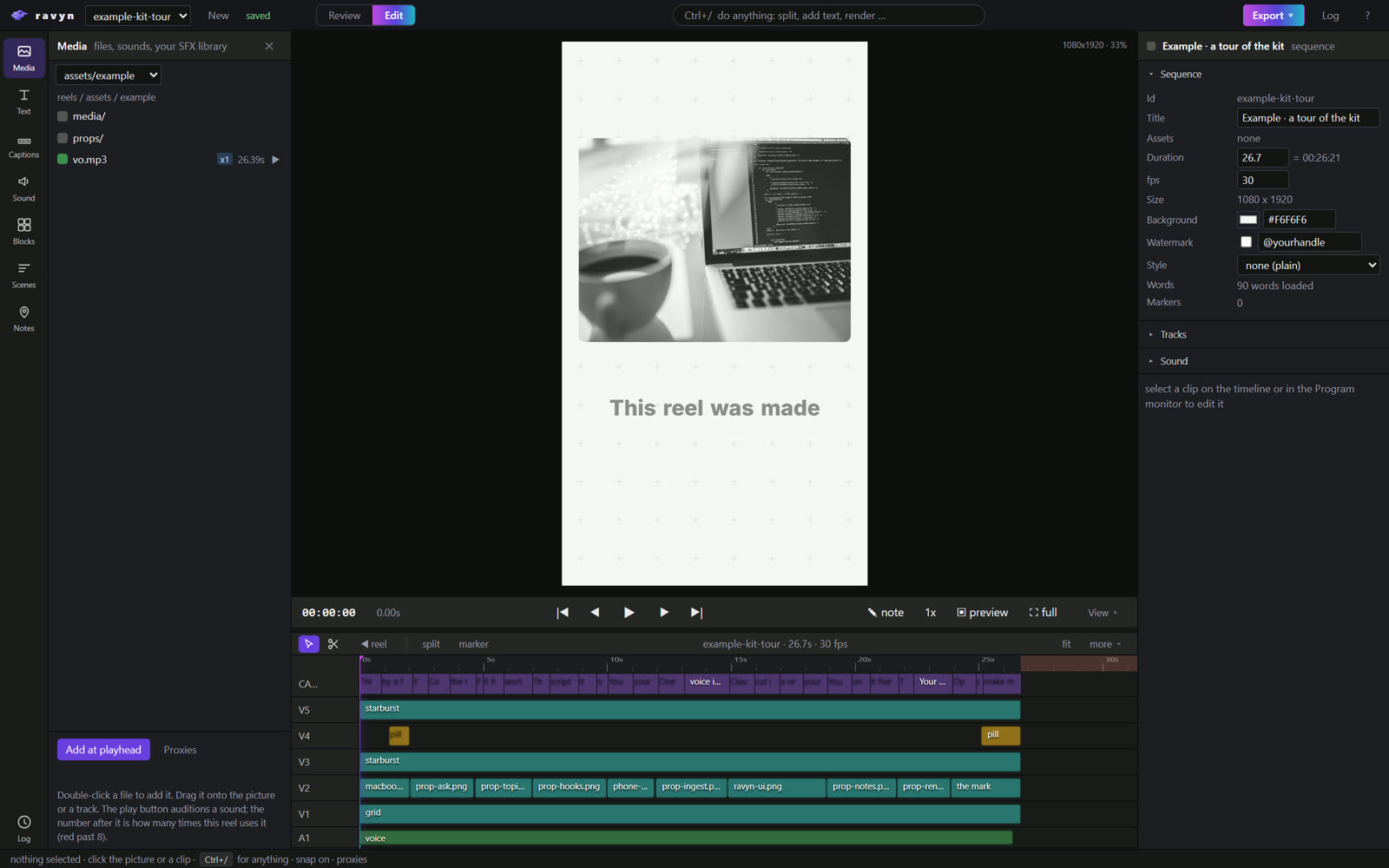Play the reel preview
The height and width of the screenshot is (868, 1389).
[629, 613]
